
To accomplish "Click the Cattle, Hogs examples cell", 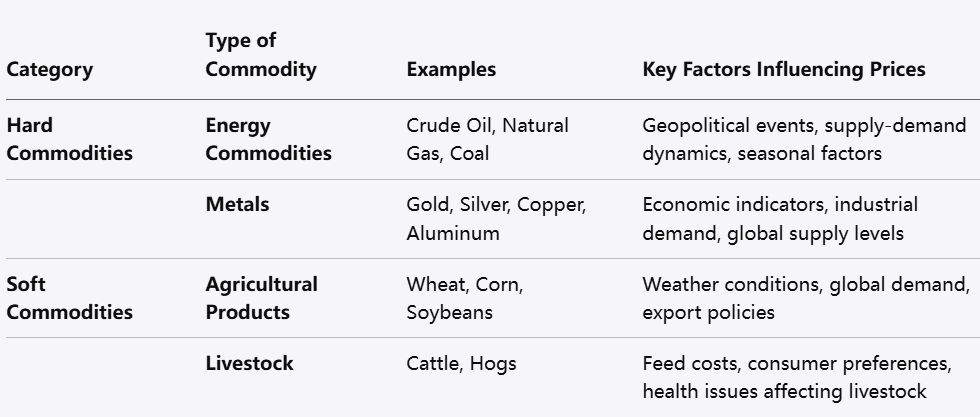I will coord(461,364).
